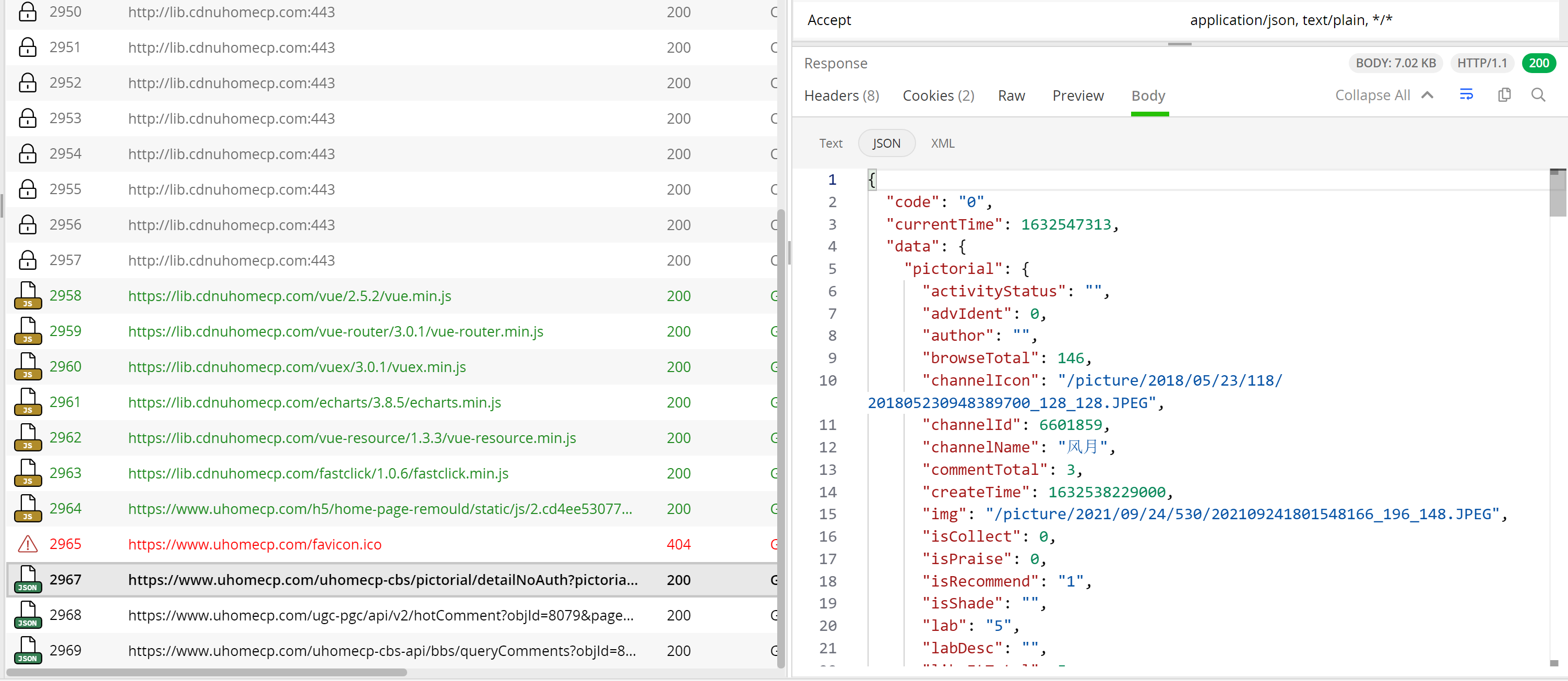Select the vuex.min.js request
The image size is (1568, 681).
coord(391,367)
